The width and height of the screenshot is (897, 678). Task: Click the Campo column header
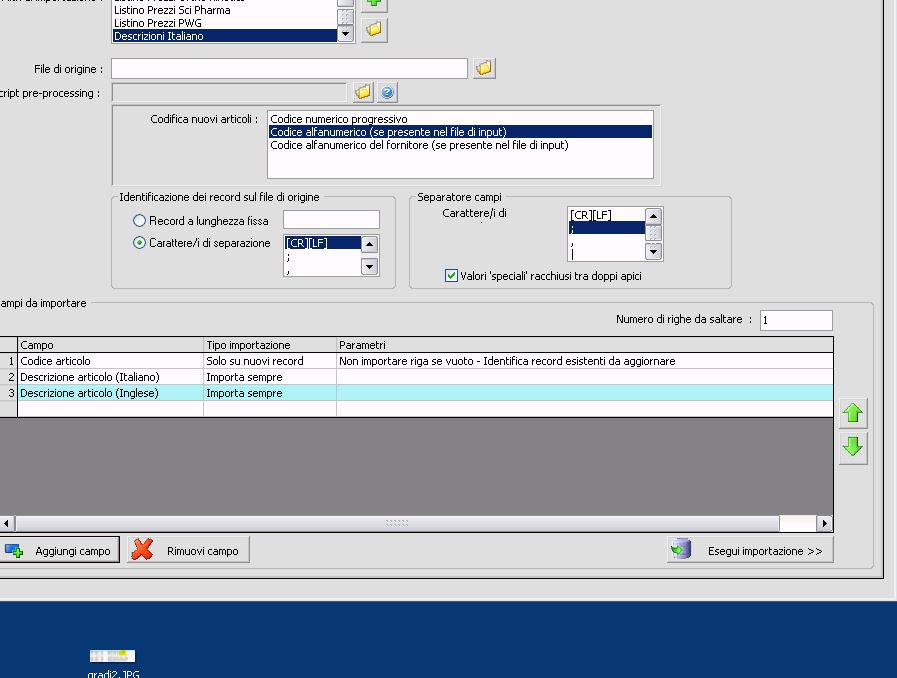[x=110, y=345]
